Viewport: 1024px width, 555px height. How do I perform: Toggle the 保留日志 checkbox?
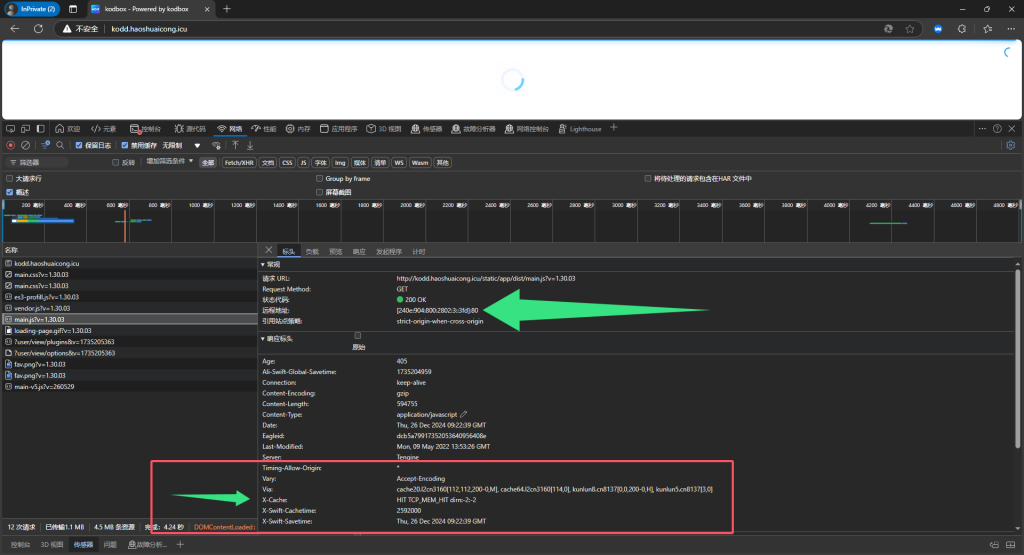click(x=80, y=145)
